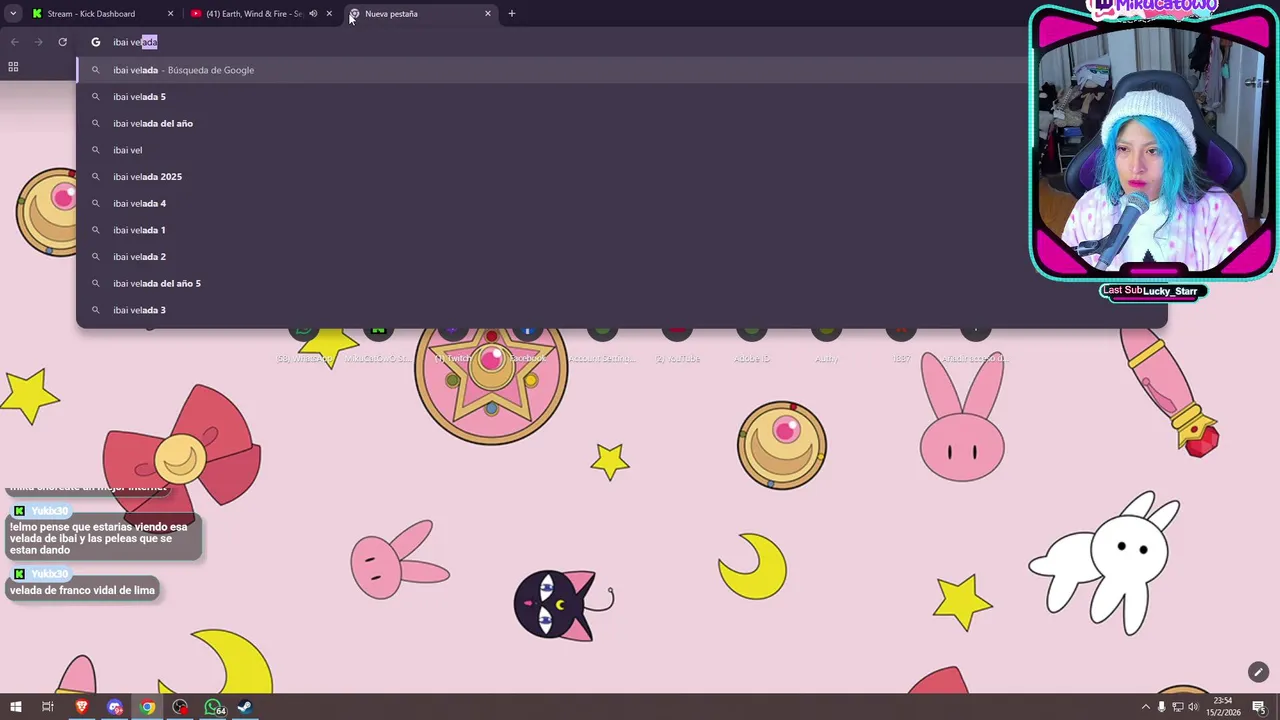
Task: Click the streamer webcam overlay
Action: [x=1153, y=147]
